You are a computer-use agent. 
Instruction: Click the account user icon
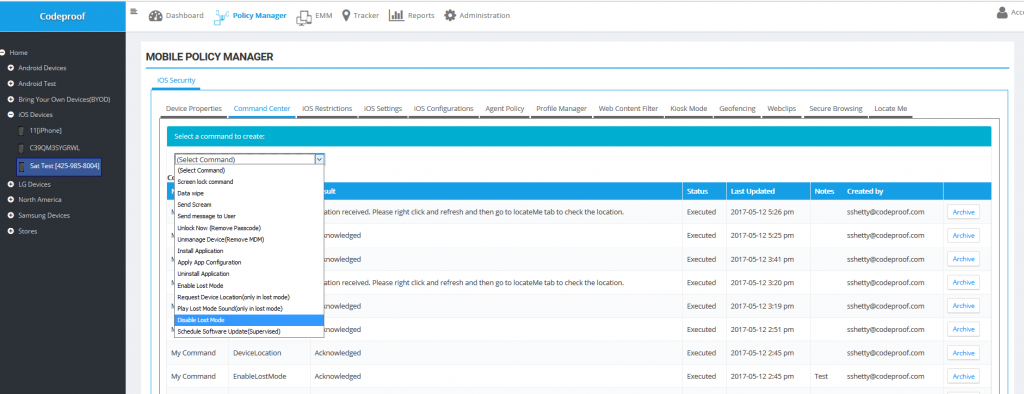(1002, 12)
